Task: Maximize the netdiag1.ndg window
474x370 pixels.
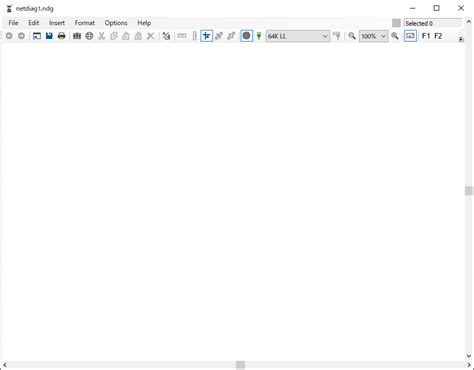Action: point(436,8)
